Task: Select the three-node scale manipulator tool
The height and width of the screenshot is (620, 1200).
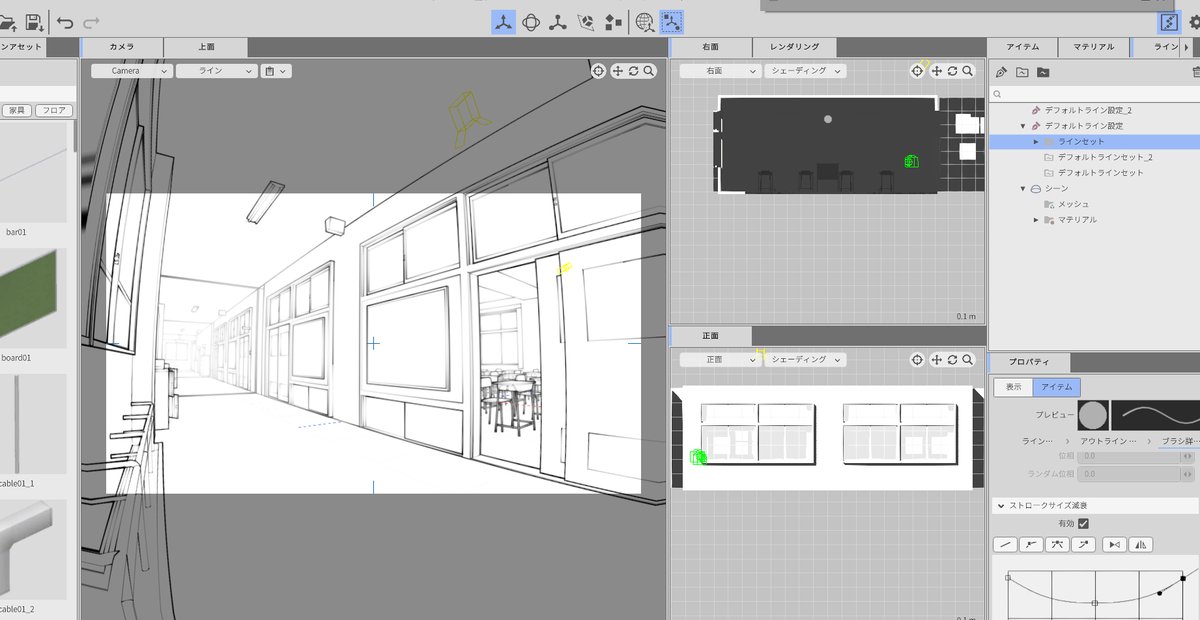Action: 558,21
